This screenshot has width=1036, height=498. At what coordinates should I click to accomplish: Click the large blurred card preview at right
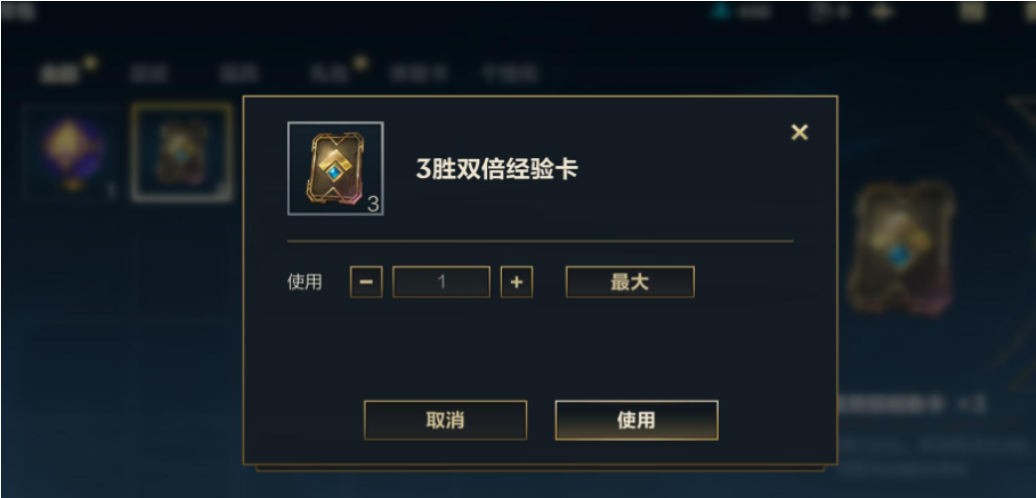click(902, 248)
